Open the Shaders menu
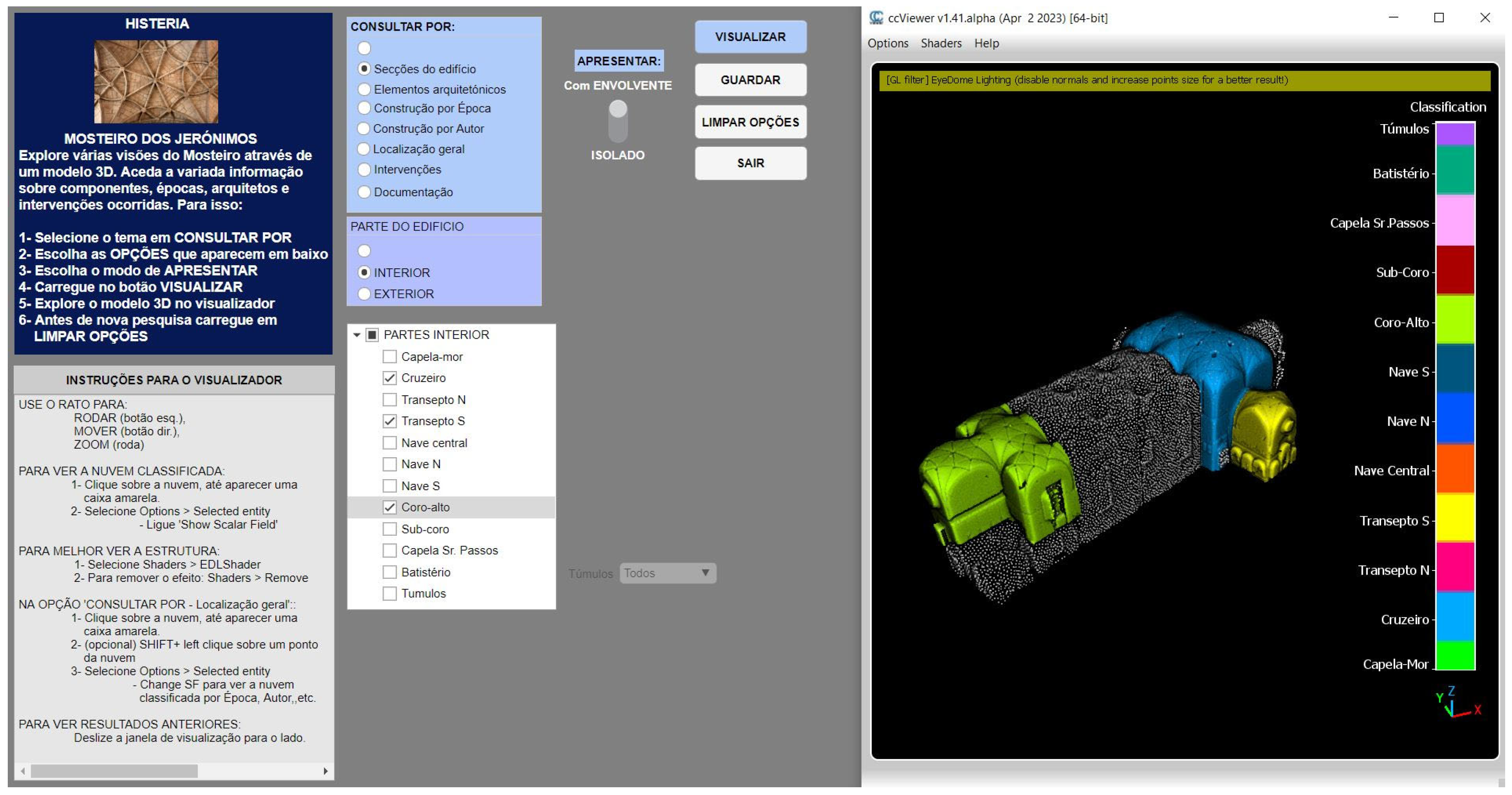 [x=941, y=43]
